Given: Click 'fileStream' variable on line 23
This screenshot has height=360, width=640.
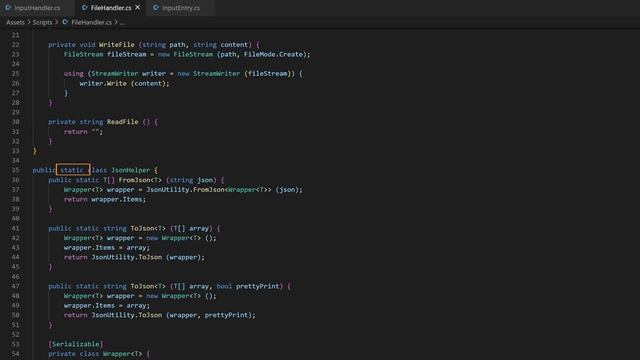Looking at the screenshot, I should click(127, 54).
